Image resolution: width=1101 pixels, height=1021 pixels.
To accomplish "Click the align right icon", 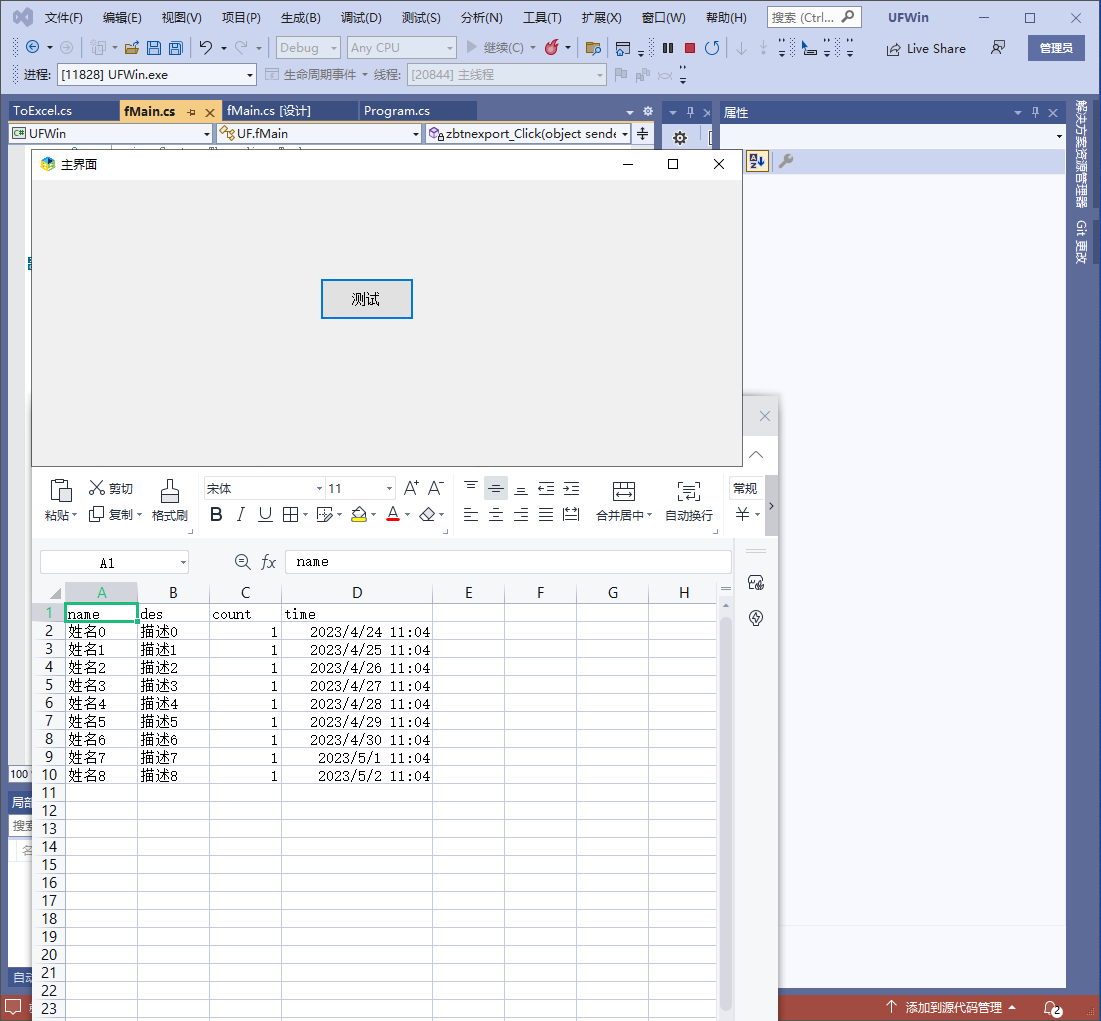I will coord(520,515).
